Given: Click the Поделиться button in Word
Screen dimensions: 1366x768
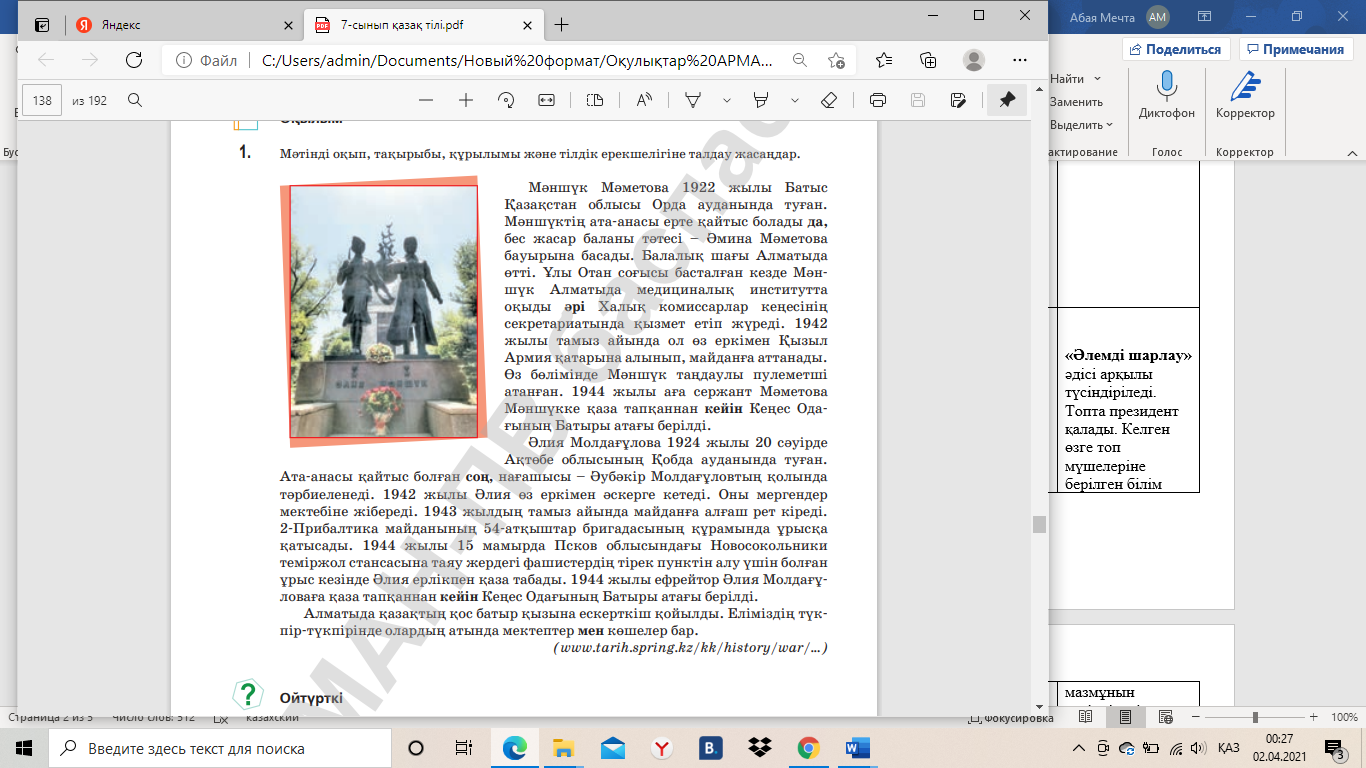Looking at the screenshot, I should pos(1176,49).
